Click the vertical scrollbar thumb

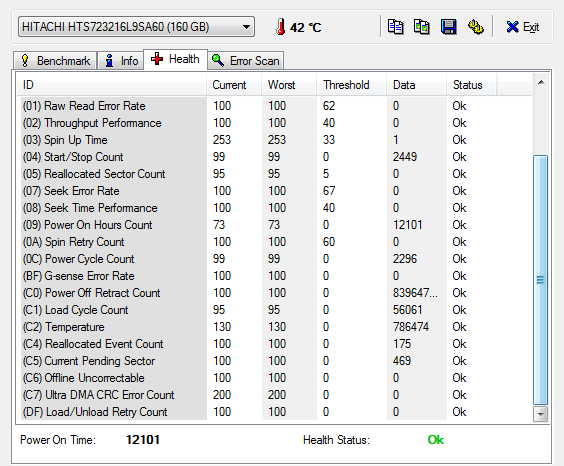(541, 280)
